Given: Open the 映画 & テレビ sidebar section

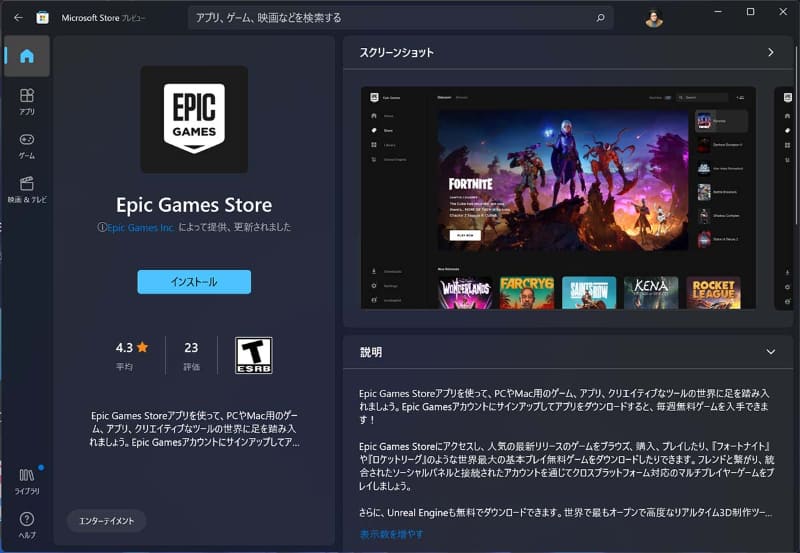Looking at the screenshot, I should (x=27, y=190).
